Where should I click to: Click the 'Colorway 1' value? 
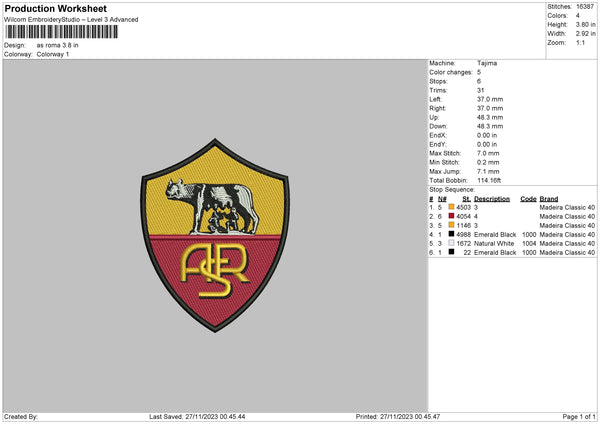[53, 54]
